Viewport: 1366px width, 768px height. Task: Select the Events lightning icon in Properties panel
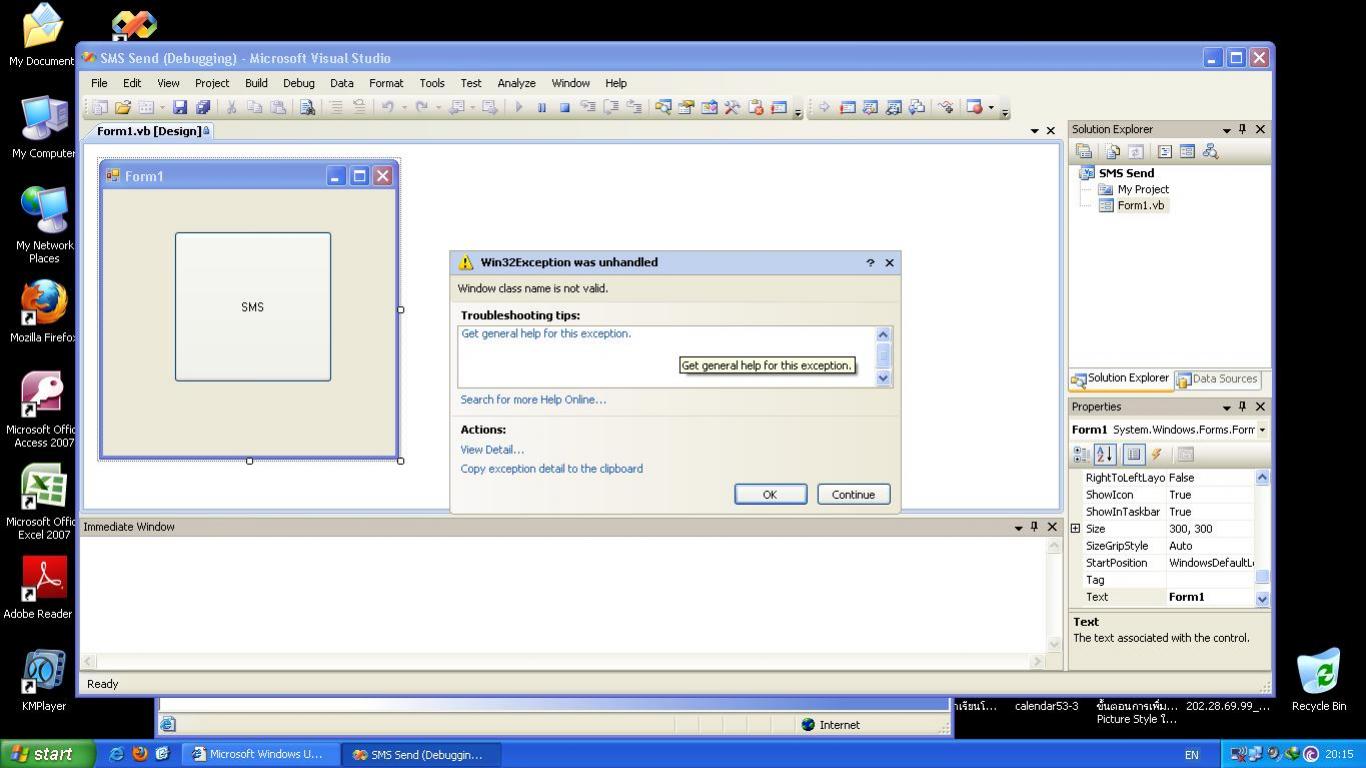click(1156, 454)
